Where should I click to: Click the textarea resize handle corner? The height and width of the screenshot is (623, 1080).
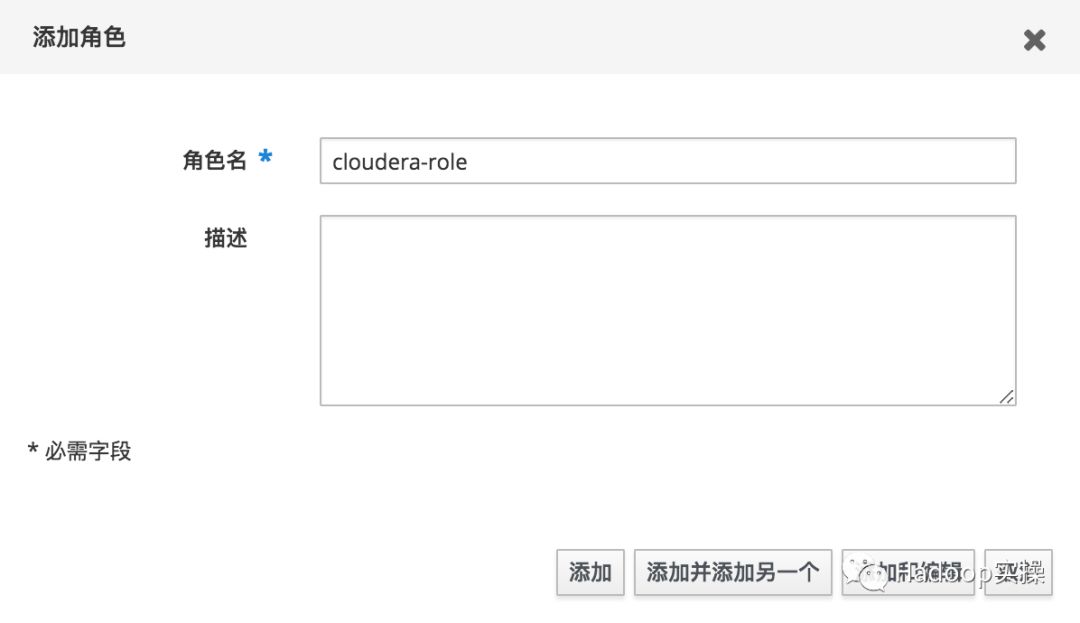pyautogui.click(x=1006, y=396)
